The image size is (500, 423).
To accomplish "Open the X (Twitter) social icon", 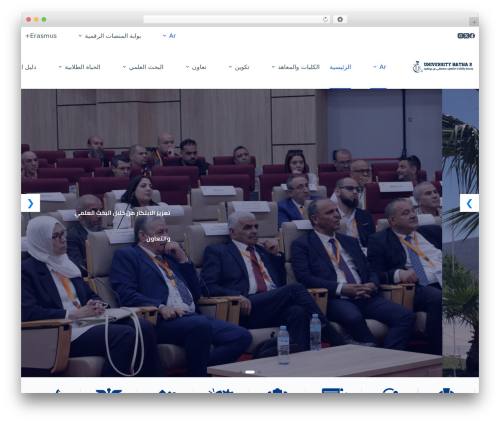I will coord(466,36).
